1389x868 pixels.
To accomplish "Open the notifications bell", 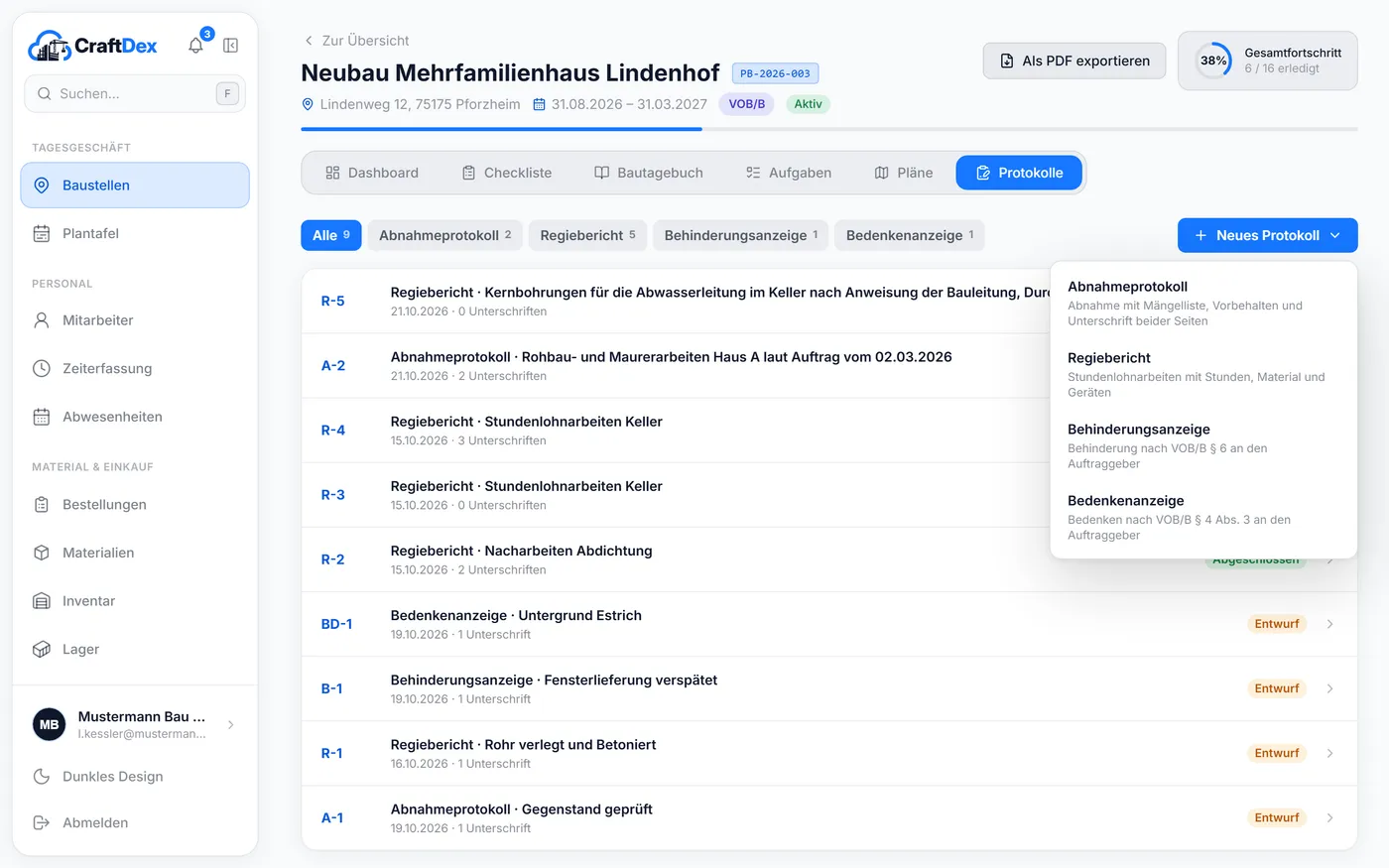I will [195, 46].
